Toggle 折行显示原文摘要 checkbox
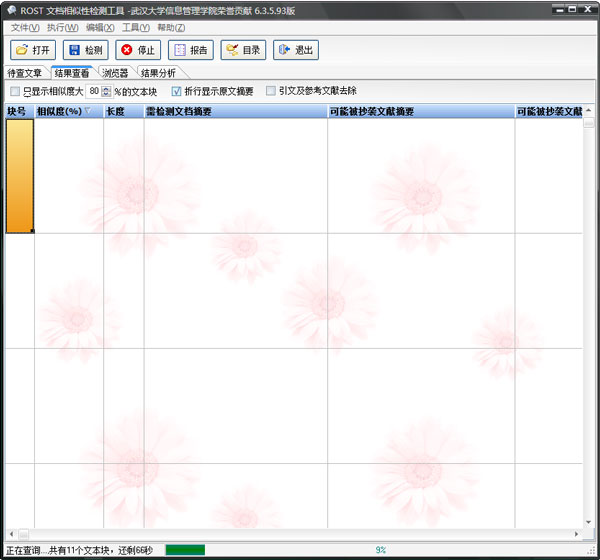Screen dimensions: 600x560 (x=177, y=91)
